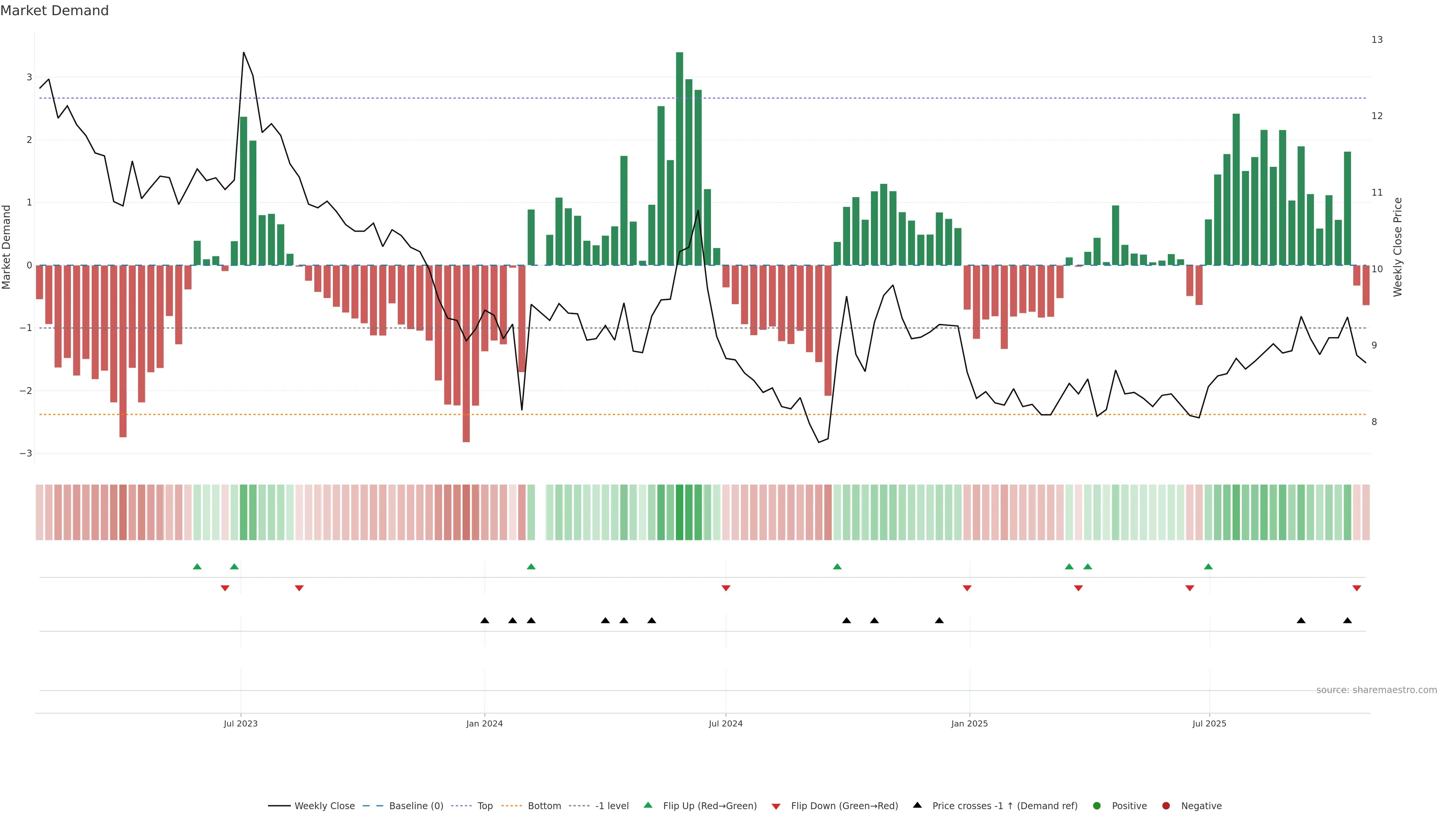The image size is (1456, 819).
Task: Click the leftmost green Flip Up marker
Action: [x=197, y=566]
